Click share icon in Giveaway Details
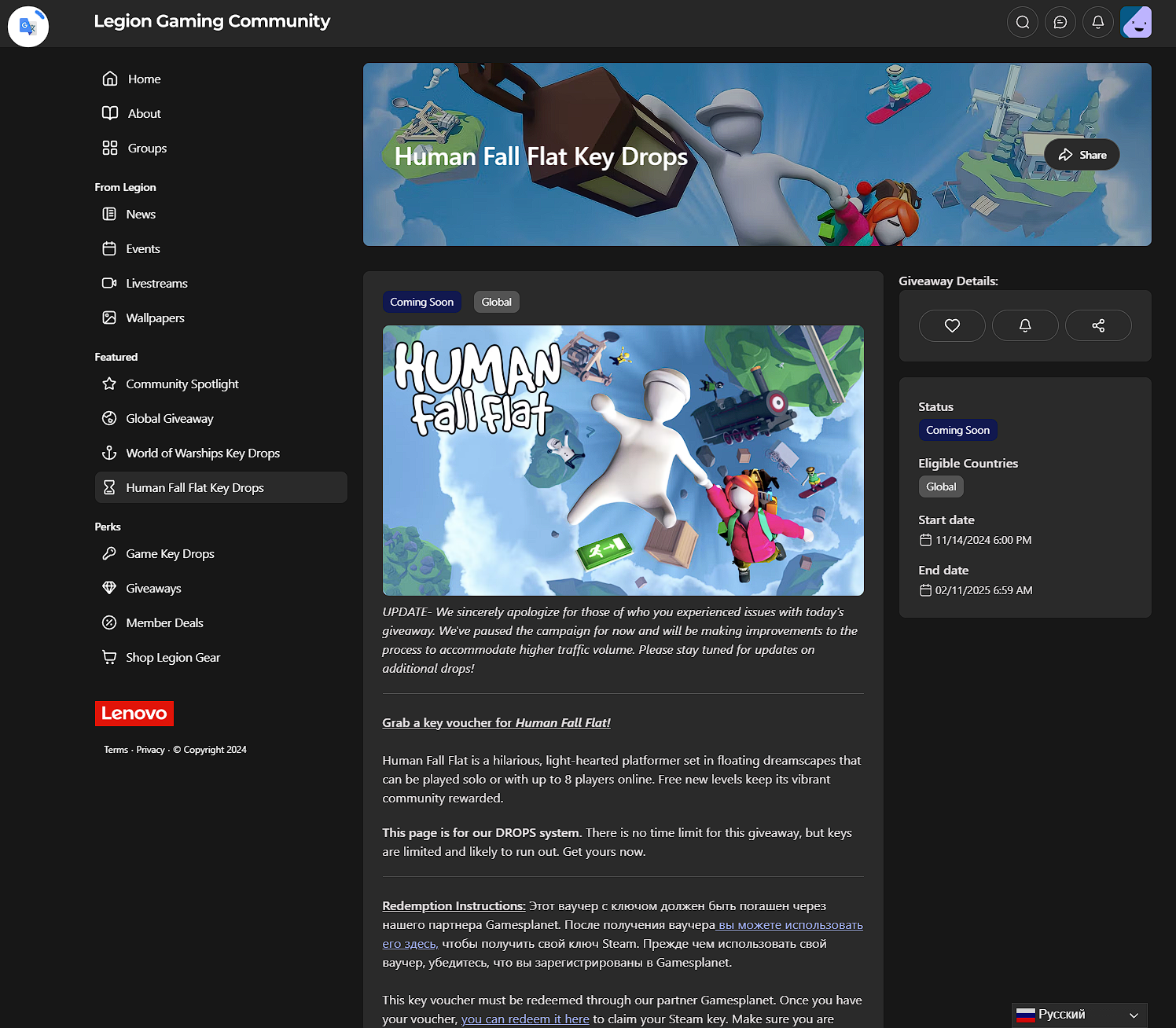 (1098, 325)
